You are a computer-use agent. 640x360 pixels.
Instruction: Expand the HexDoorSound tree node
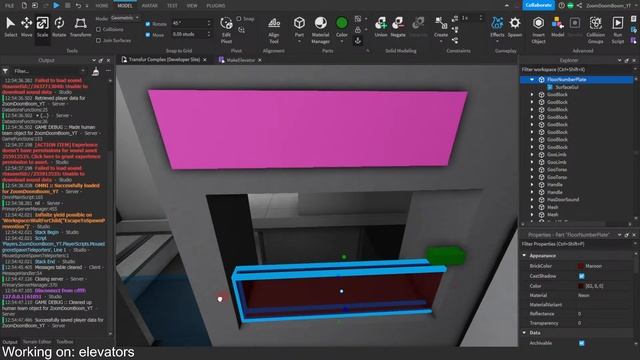point(532,200)
